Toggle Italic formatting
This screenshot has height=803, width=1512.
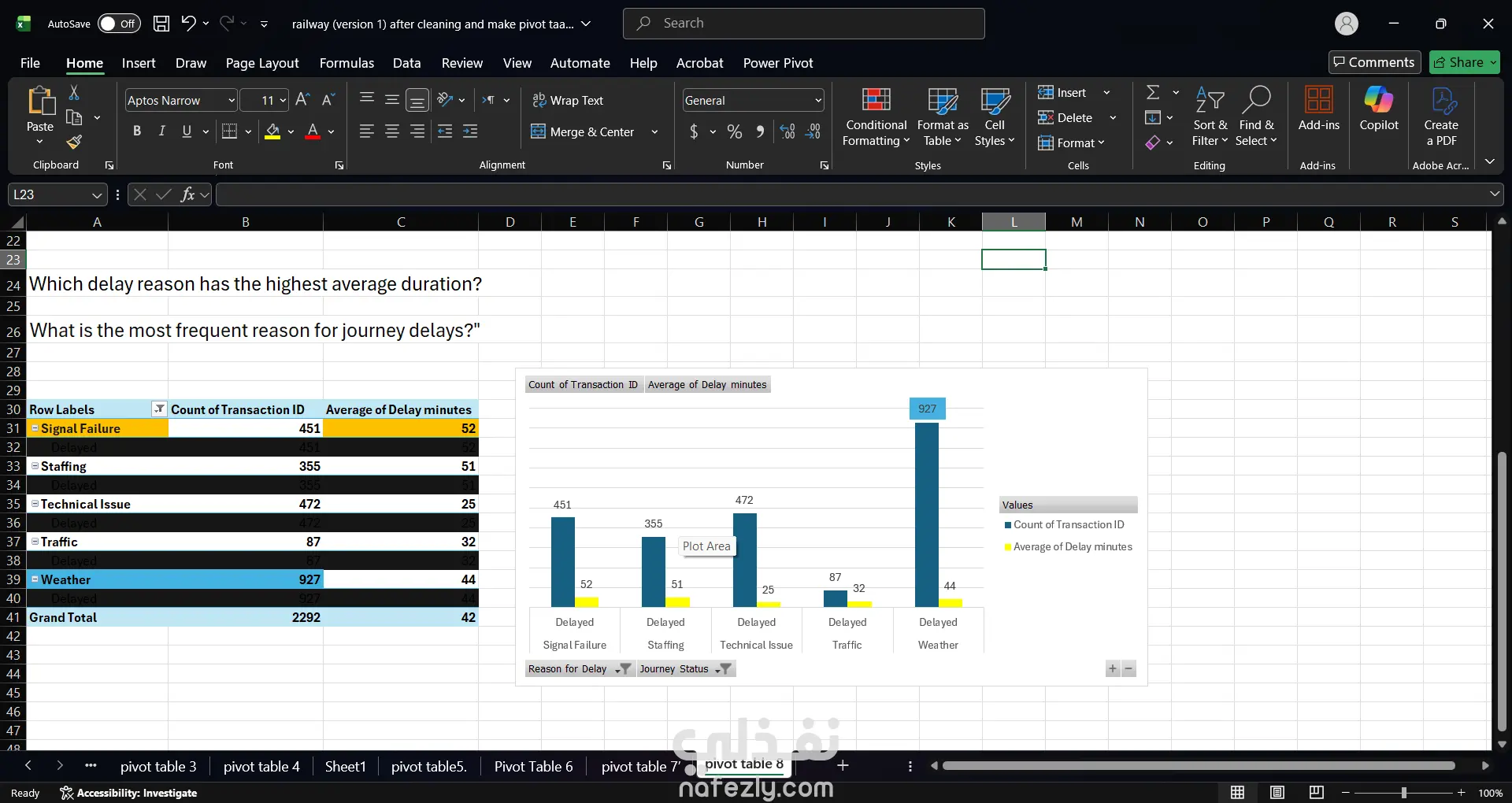161,131
